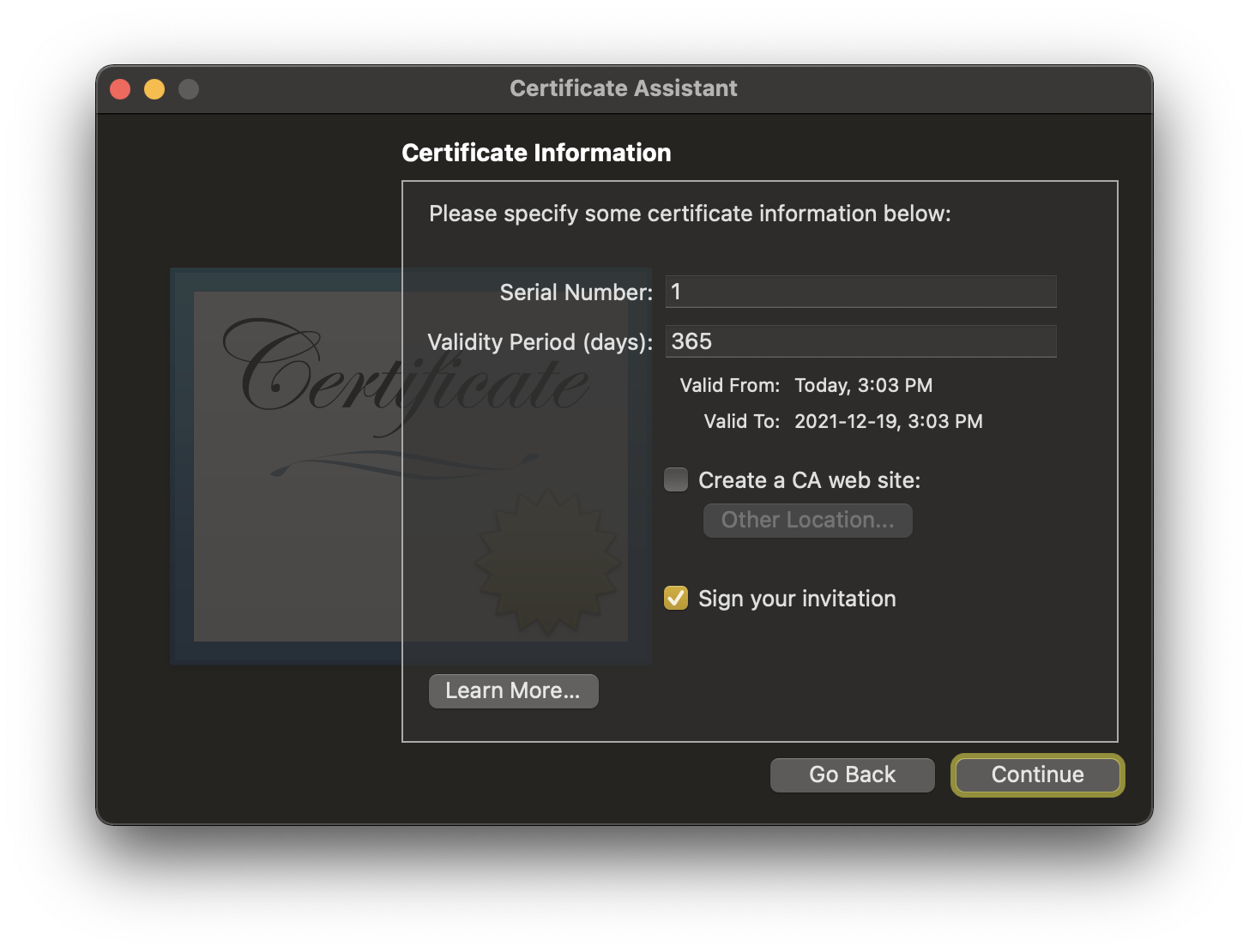Viewport: 1249px width, 952px height.
Task: Go Back to the previous step
Action: [852, 775]
